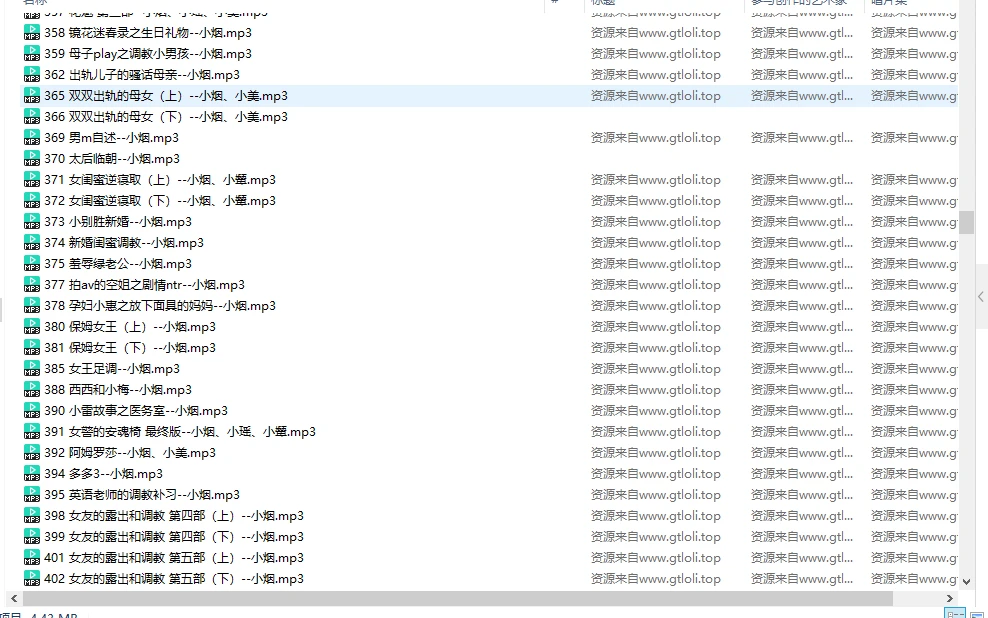Sort by the 参与创作的艺术家 column header

[798, 3]
